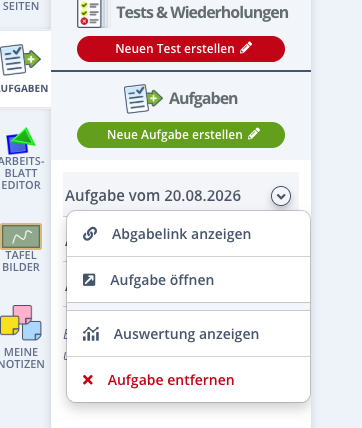Choose Aufgabe öffnen in the menu
The height and width of the screenshot is (428, 362).
pos(188,280)
